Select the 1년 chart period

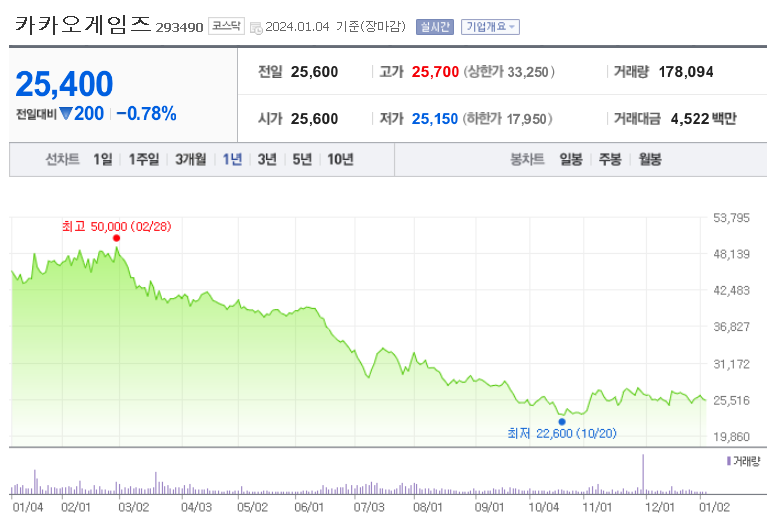coord(232,159)
